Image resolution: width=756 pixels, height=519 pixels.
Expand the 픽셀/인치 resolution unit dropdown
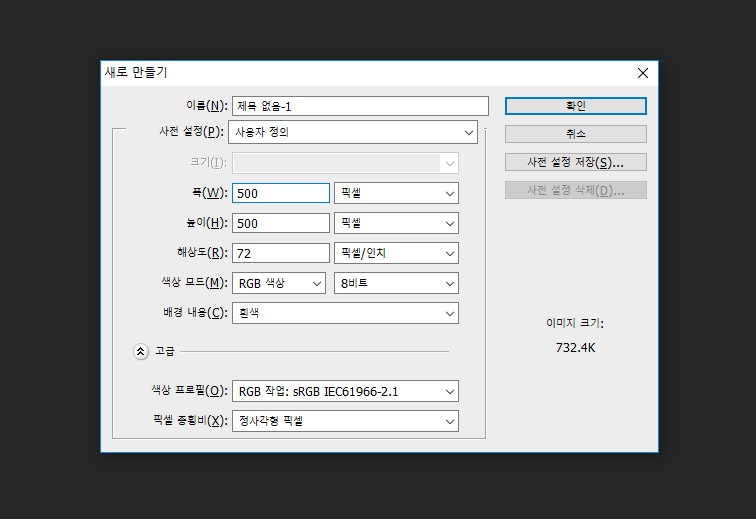[396, 253]
